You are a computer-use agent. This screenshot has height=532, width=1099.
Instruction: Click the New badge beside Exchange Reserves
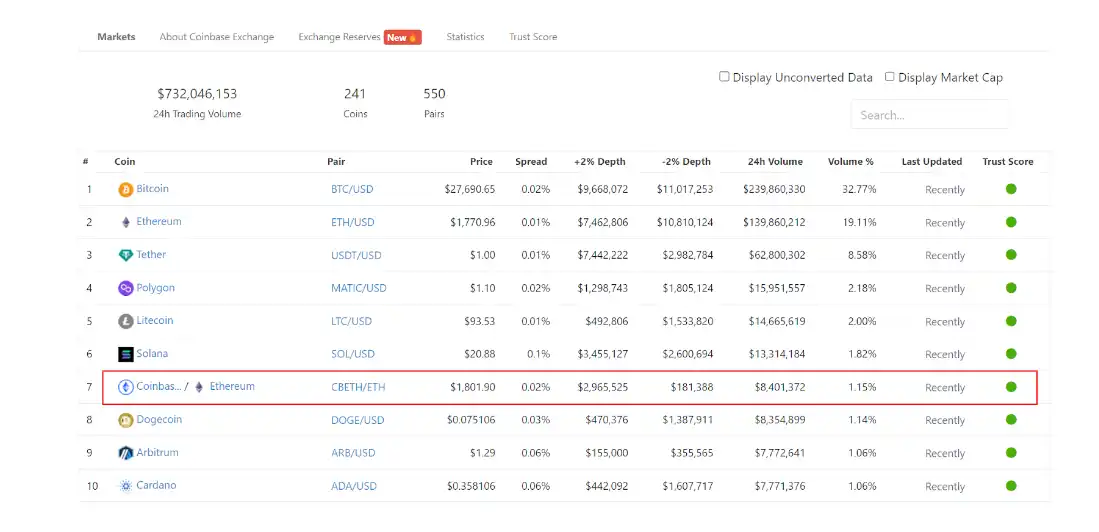click(402, 37)
